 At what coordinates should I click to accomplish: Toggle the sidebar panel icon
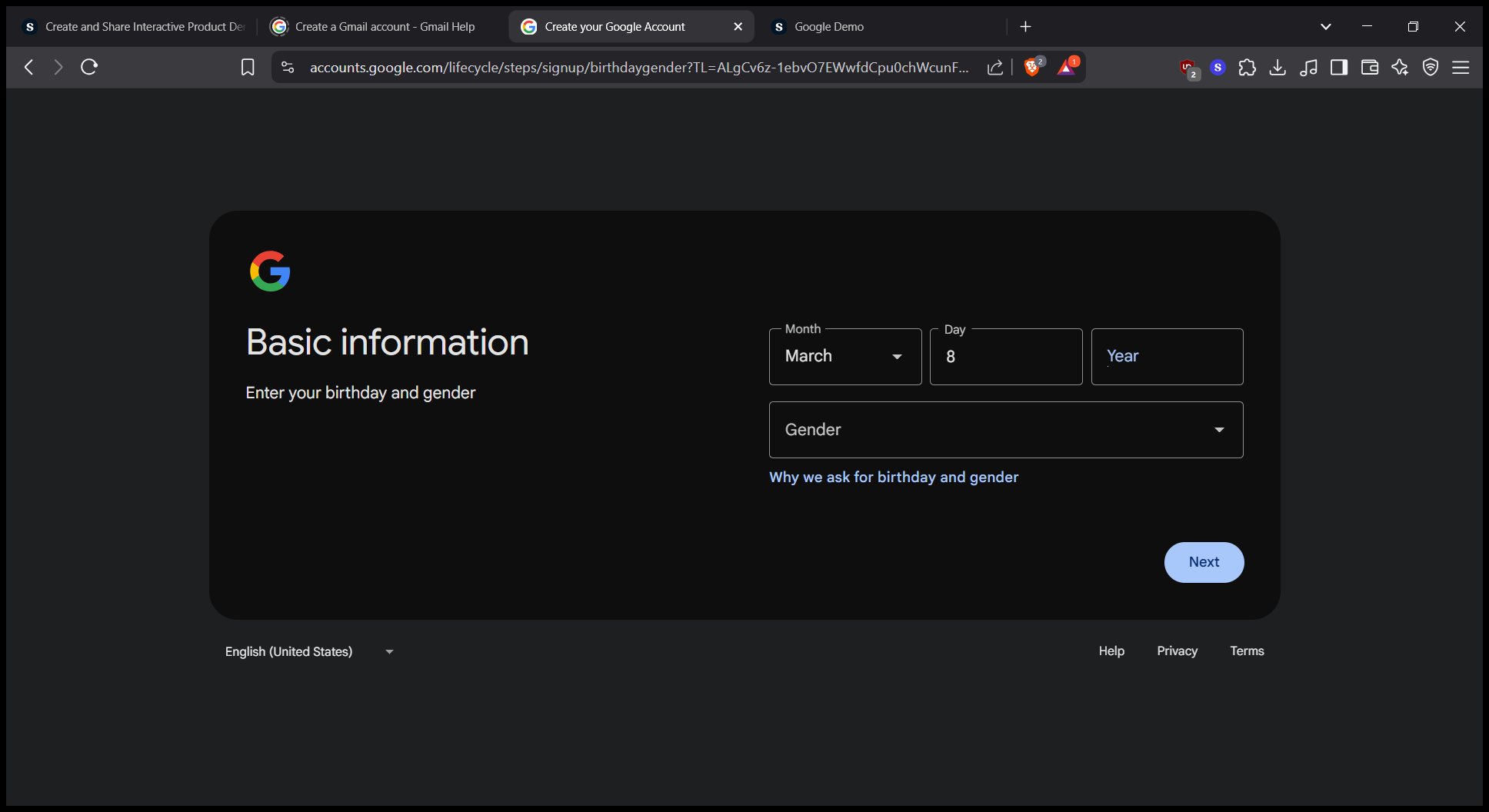[x=1339, y=68]
